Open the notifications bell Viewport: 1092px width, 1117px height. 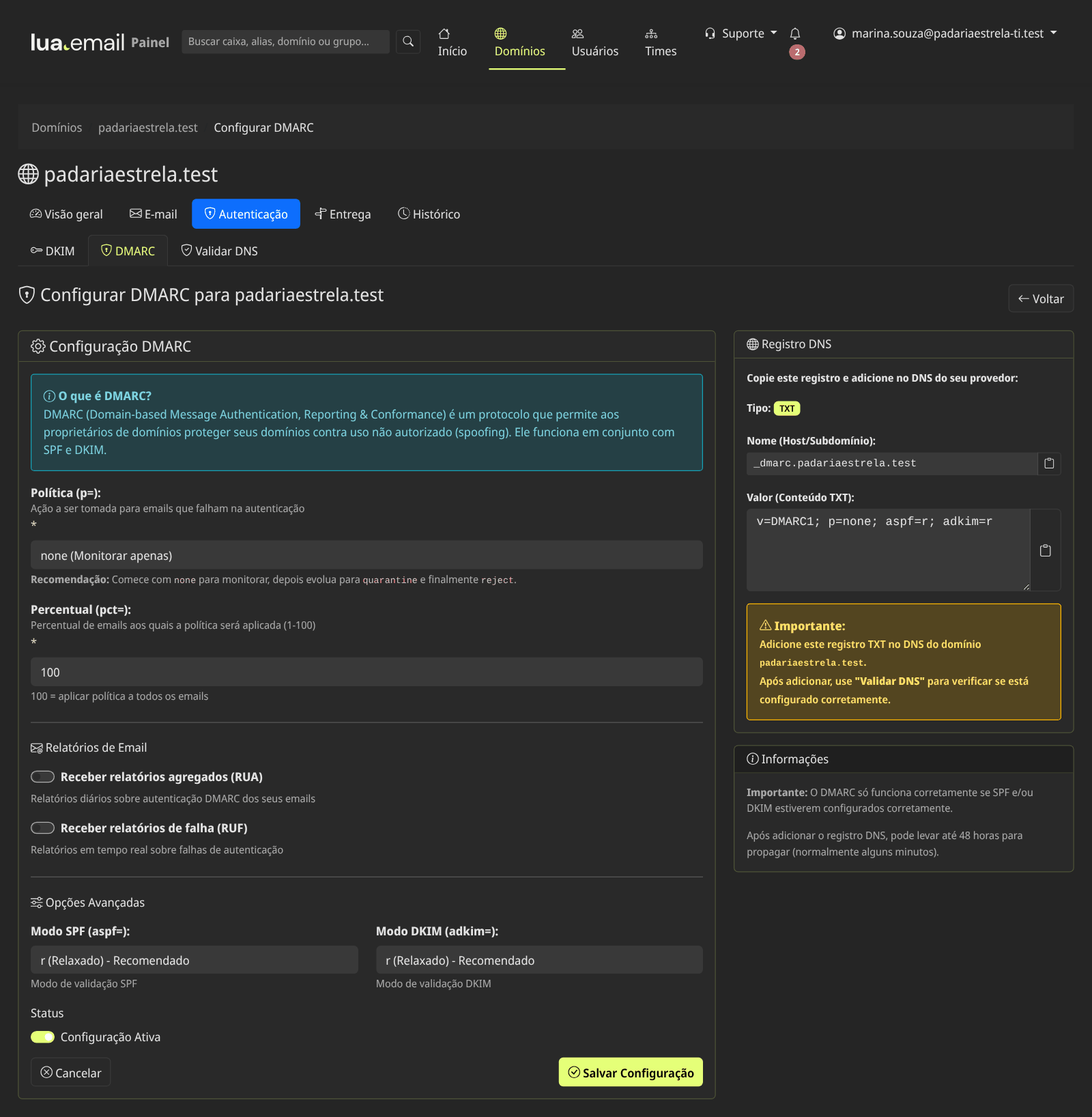pyautogui.click(x=795, y=34)
